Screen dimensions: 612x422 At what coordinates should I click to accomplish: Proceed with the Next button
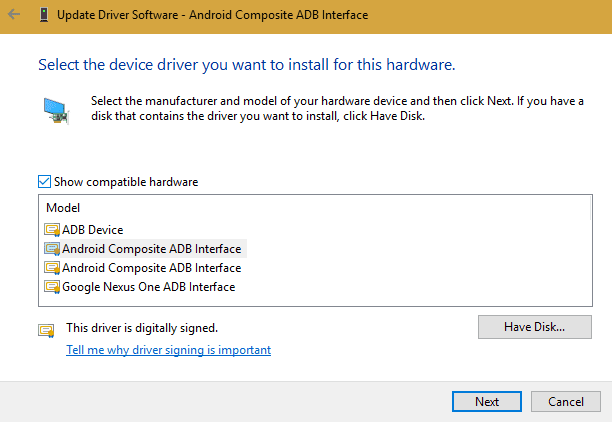point(487,401)
